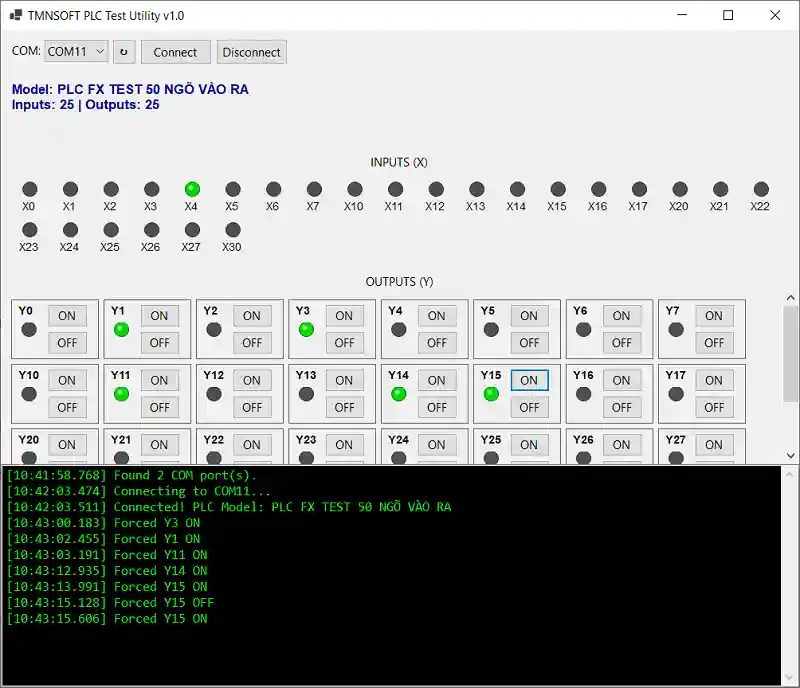Click the refresh COM ports icon button
Screen dimensions: 800x688
pos(124,52)
